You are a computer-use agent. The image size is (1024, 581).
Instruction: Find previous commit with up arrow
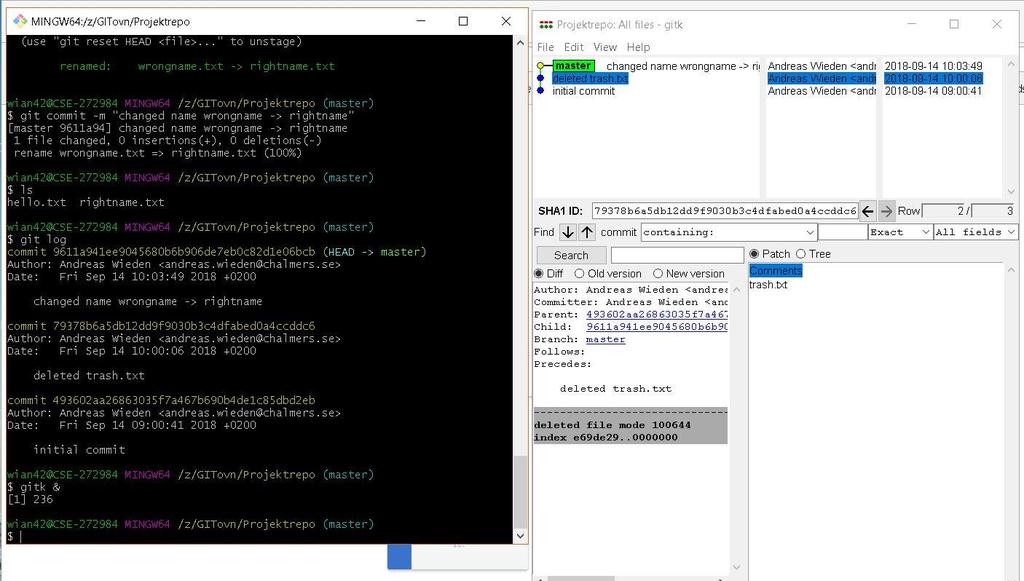[x=587, y=232]
